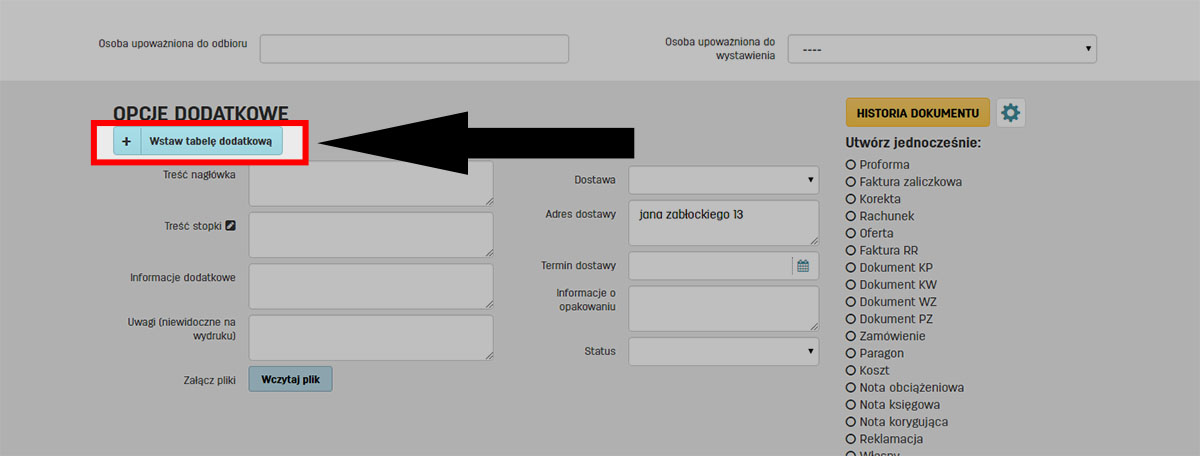The height and width of the screenshot is (456, 1200).
Task: Click the Osoba upoważniona do odbioru field
Action: (414, 49)
